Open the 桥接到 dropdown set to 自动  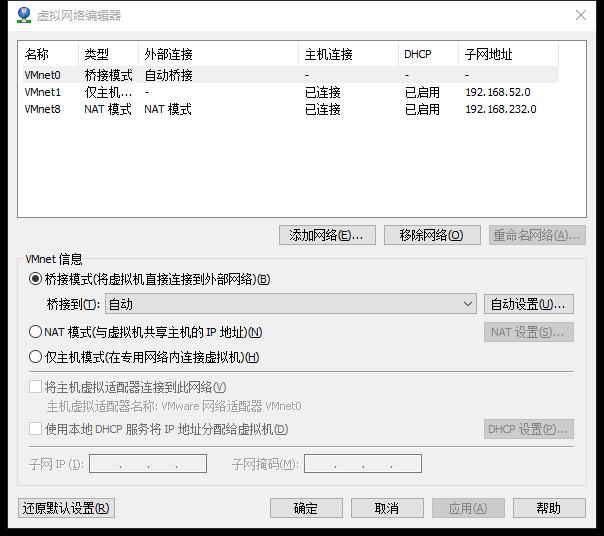[x=291, y=304]
